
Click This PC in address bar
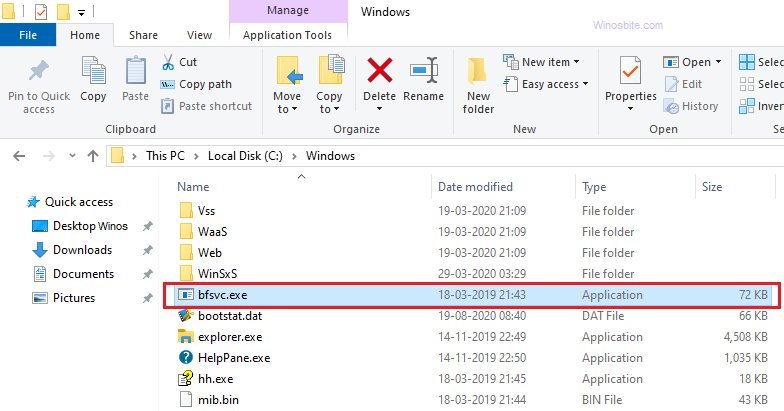point(166,156)
